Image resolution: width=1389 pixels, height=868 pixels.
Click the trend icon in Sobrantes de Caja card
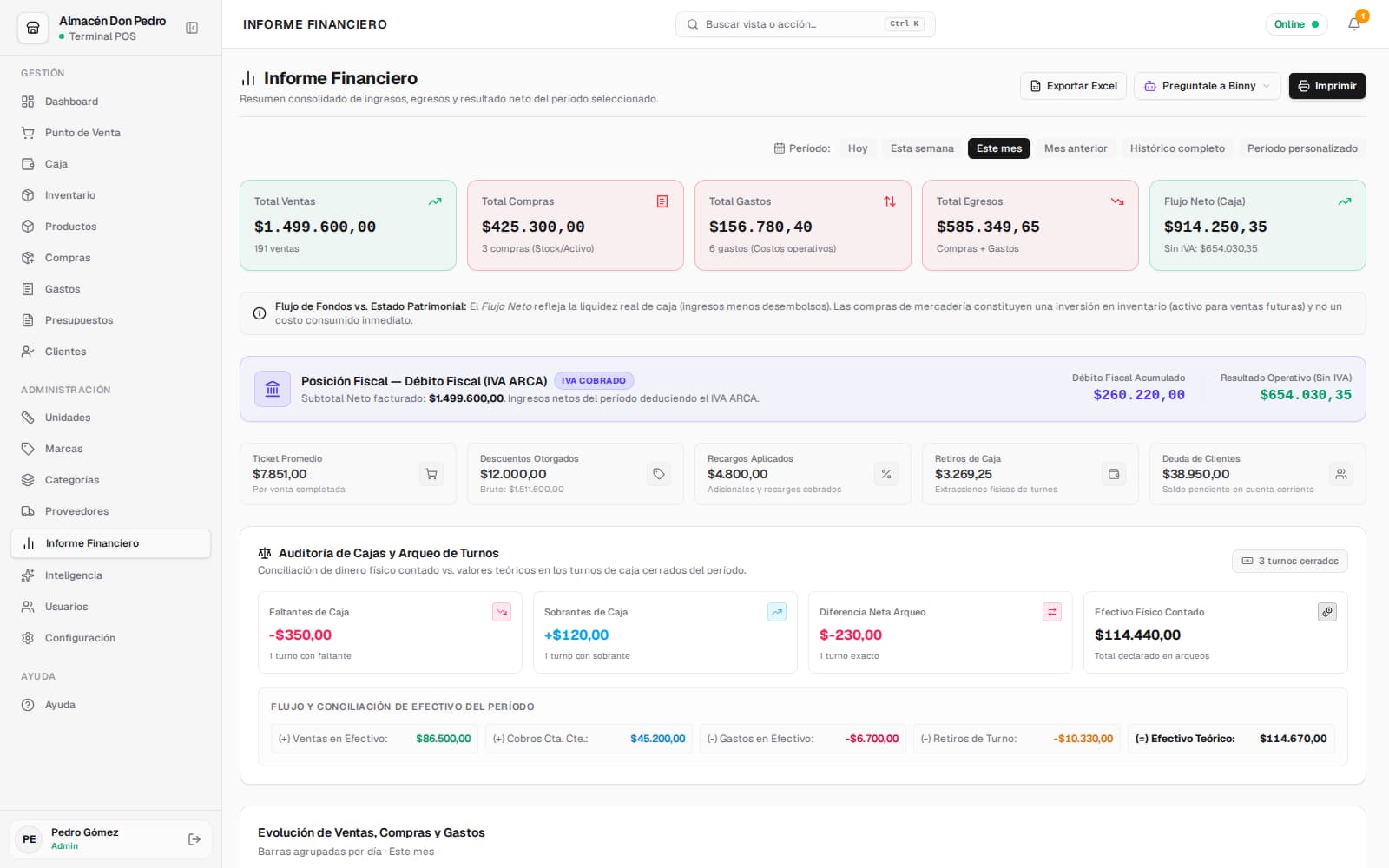coord(777,612)
